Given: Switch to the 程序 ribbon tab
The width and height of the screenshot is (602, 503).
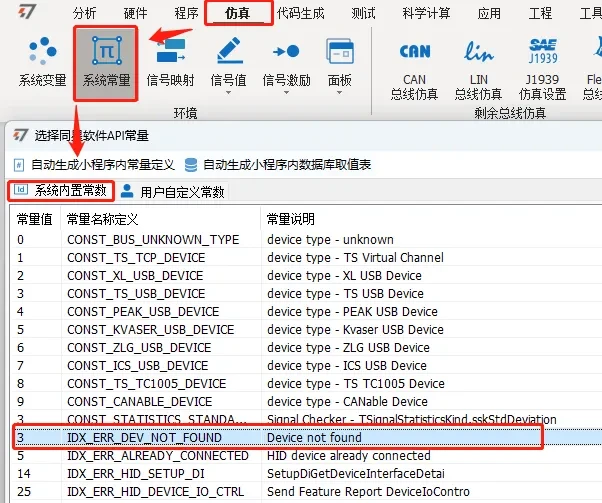Looking at the screenshot, I should click(x=187, y=13).
